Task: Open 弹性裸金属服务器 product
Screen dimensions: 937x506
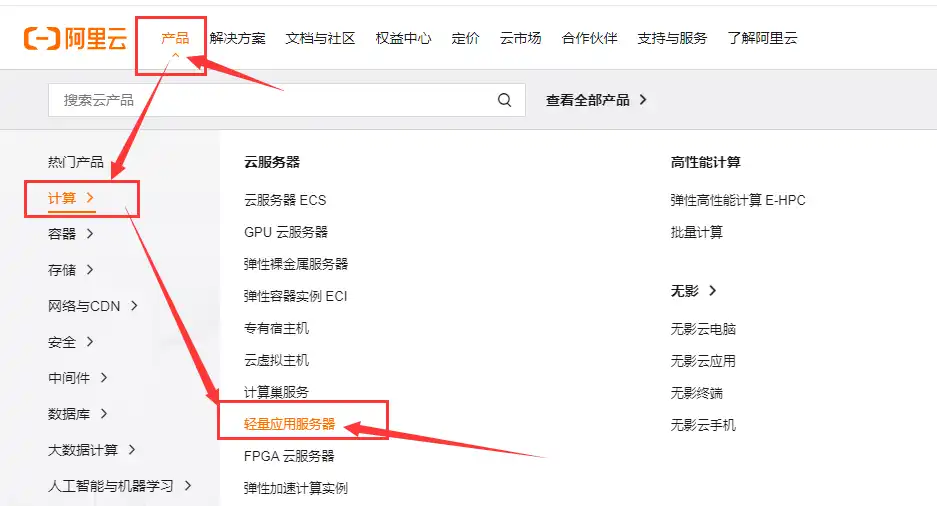Action: click(296, 264)
